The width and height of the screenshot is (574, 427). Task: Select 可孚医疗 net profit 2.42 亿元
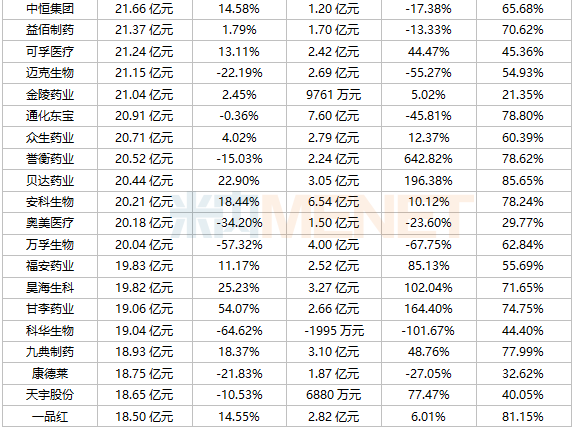[334, 51]
